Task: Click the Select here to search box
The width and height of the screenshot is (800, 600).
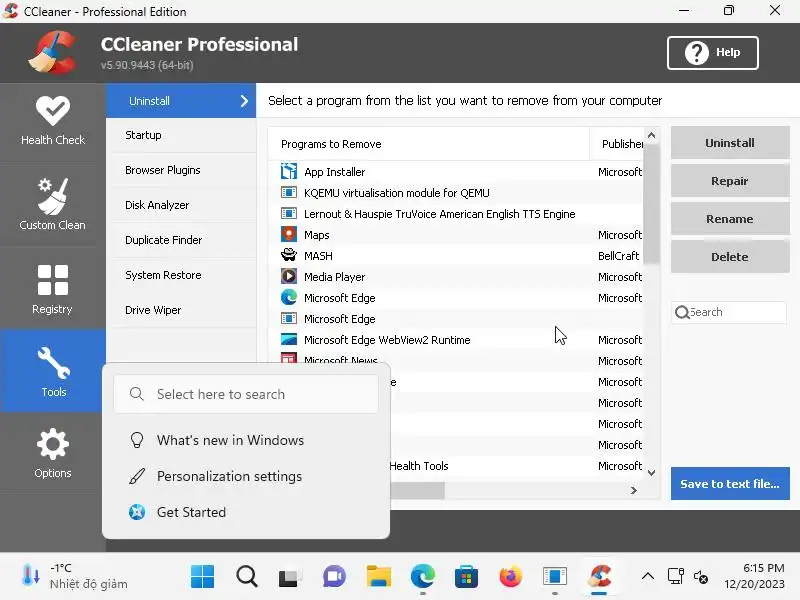Action: tap(246, 394)
